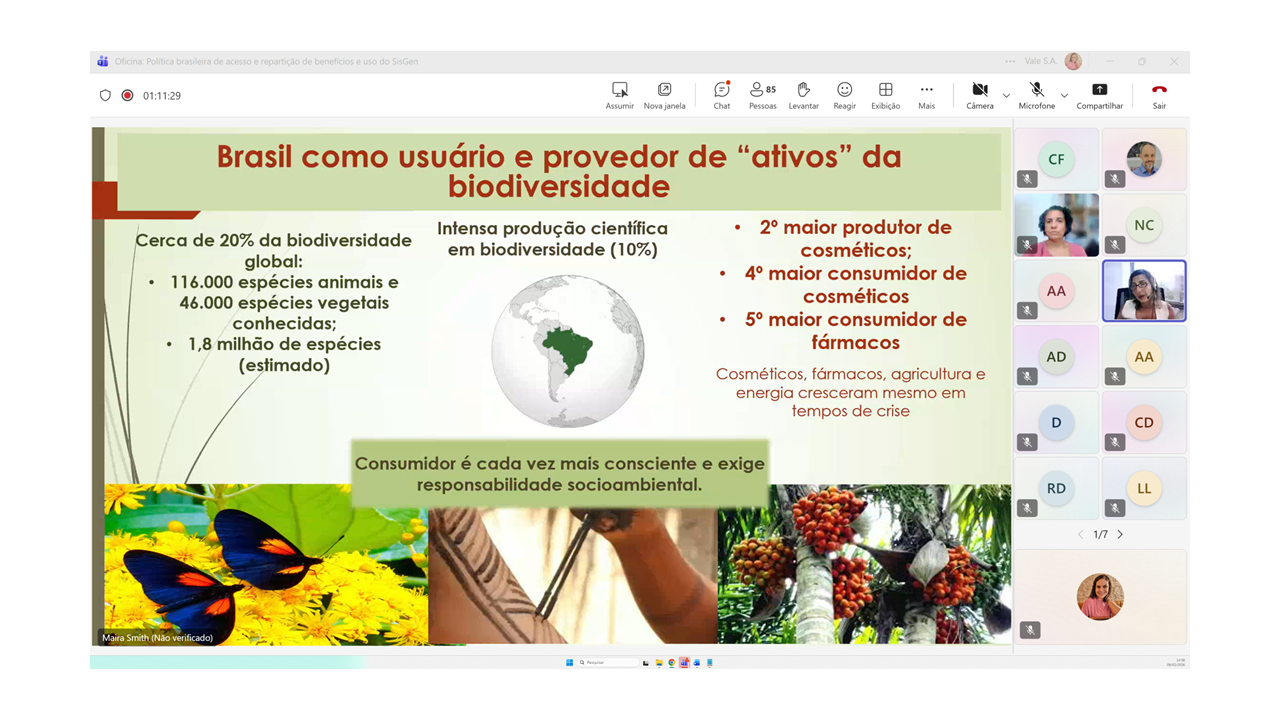Select the highlighted active speaker video tile
Viewport: 1280px width, 720px height.
(1144, 291)
